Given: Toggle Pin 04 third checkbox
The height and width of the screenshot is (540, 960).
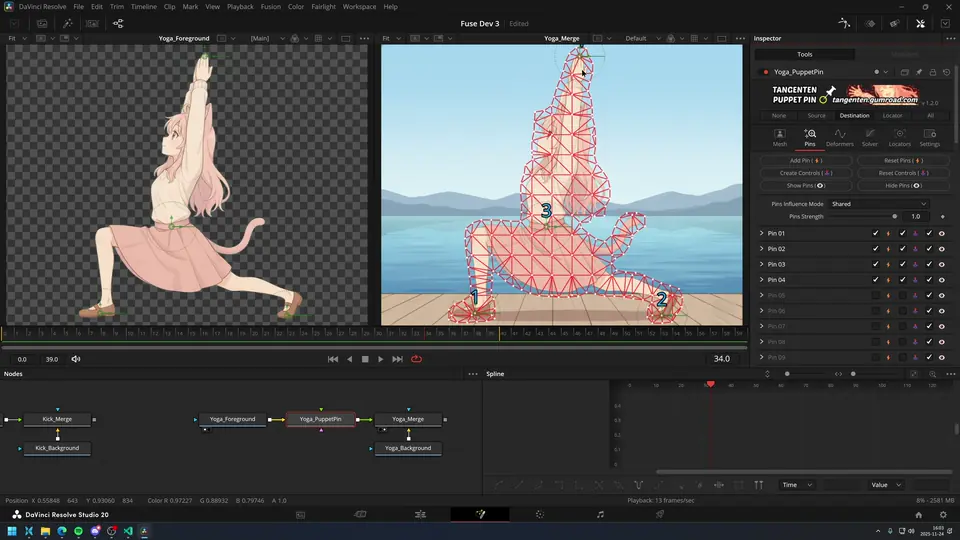Looking at the screenshot, I should pos(929,280).
